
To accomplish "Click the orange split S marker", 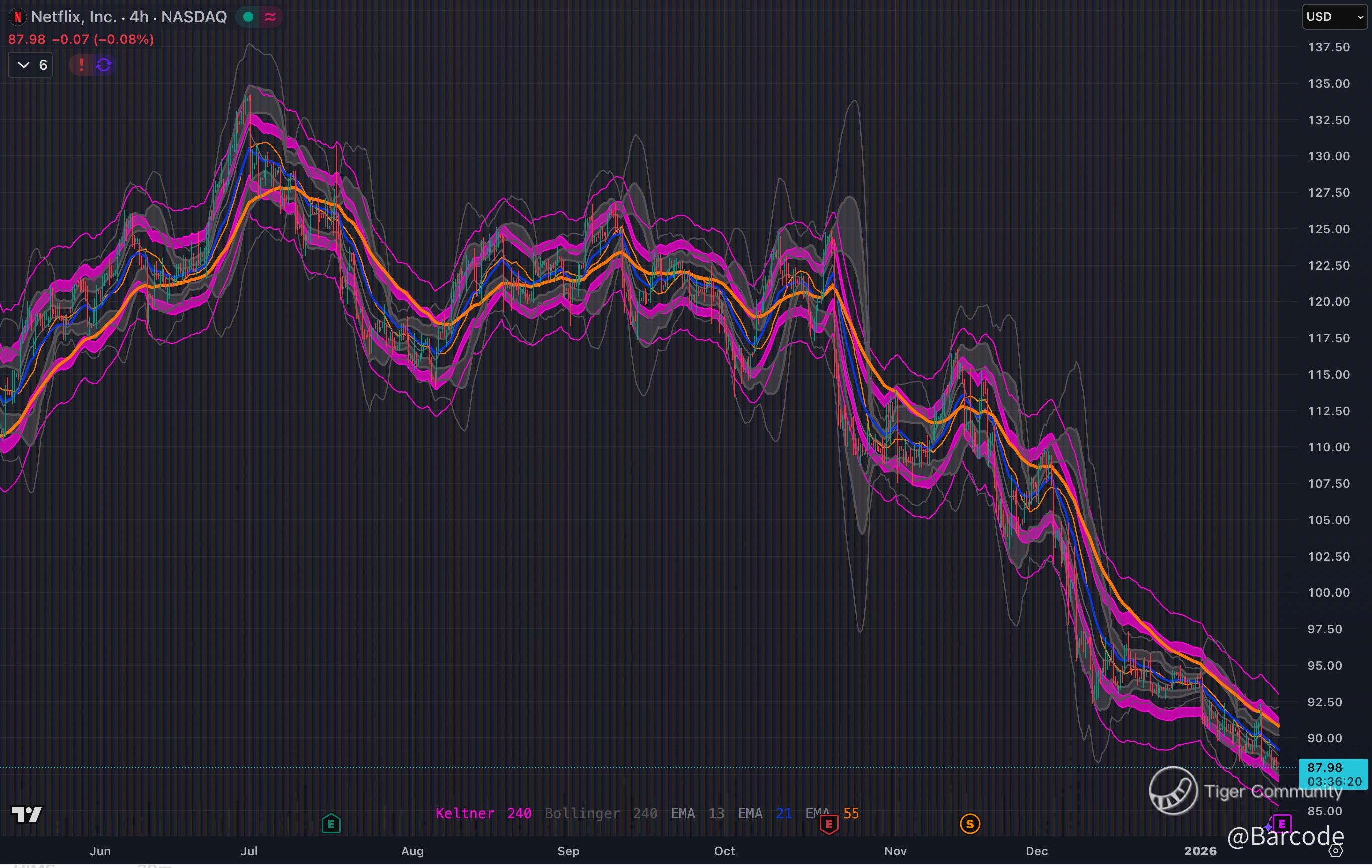I will coord(970,823).
